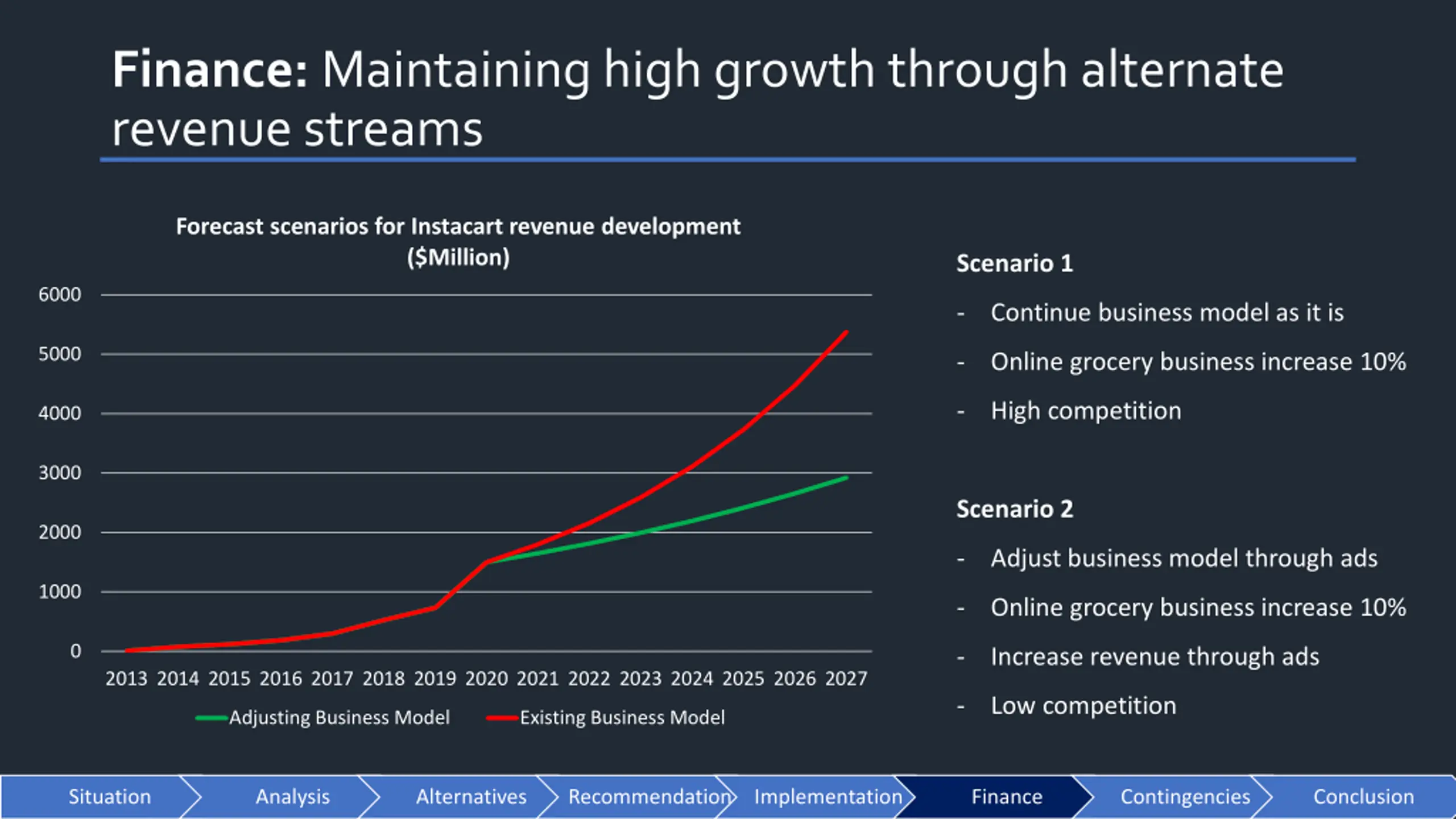
Task: Click the 2000 y-axis label
Action: 60,532
